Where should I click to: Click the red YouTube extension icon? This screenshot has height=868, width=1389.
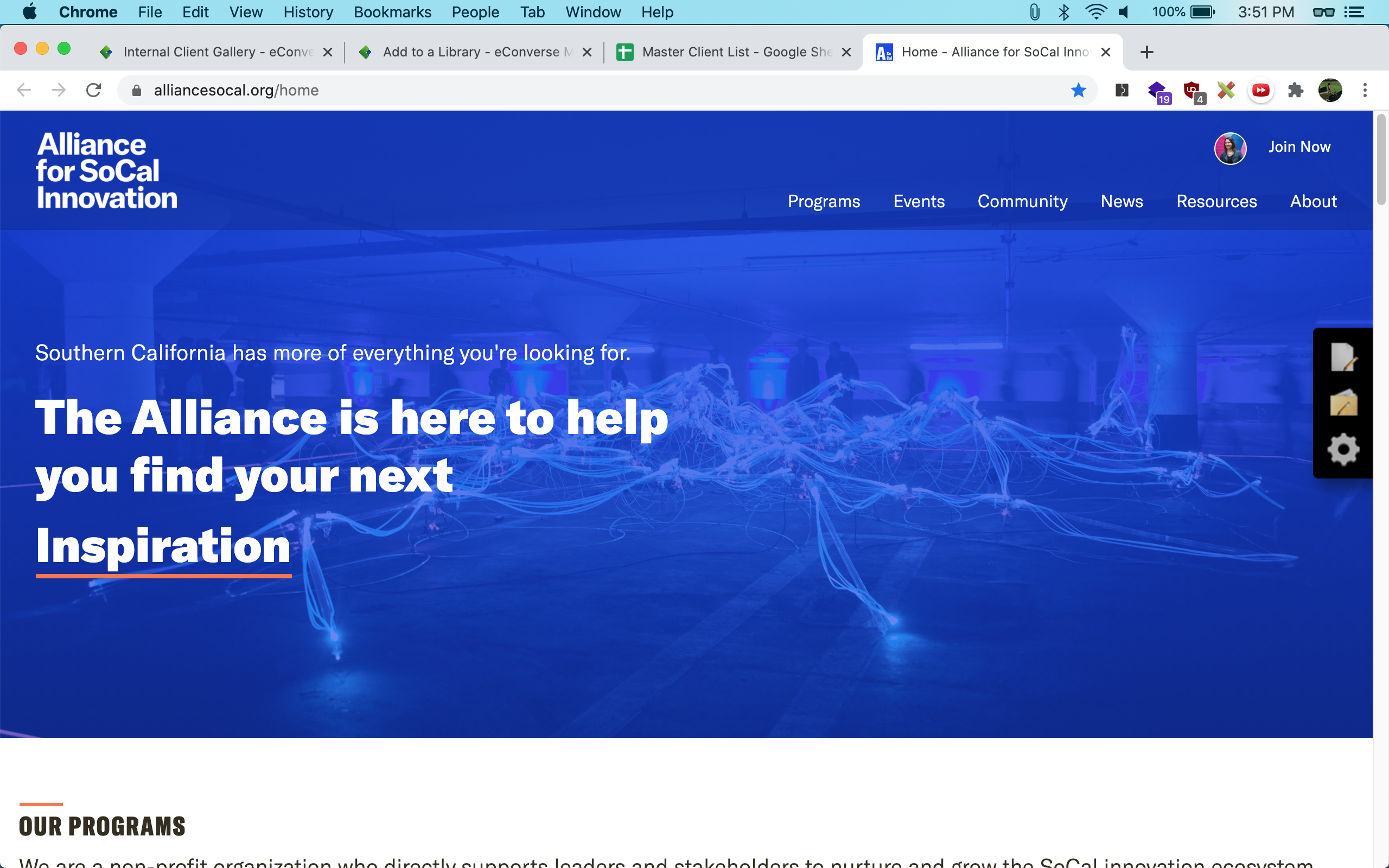tap(1260, 90)
